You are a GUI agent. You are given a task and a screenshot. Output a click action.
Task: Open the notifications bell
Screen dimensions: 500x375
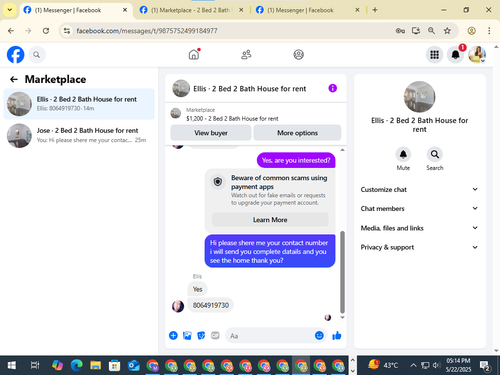coord(455,55)
